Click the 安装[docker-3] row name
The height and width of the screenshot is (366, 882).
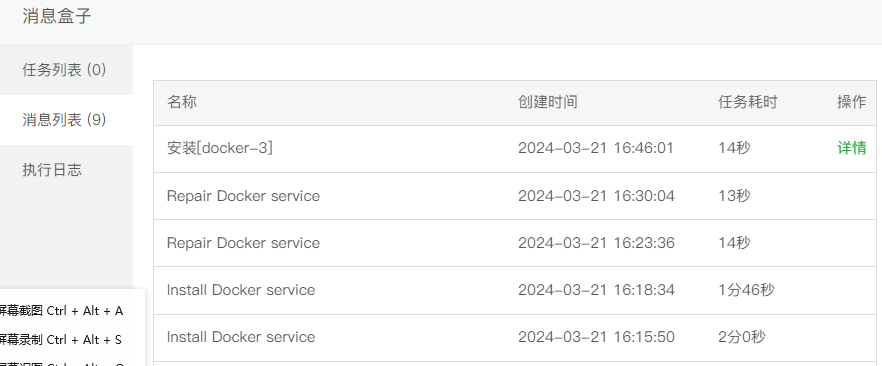220,148
